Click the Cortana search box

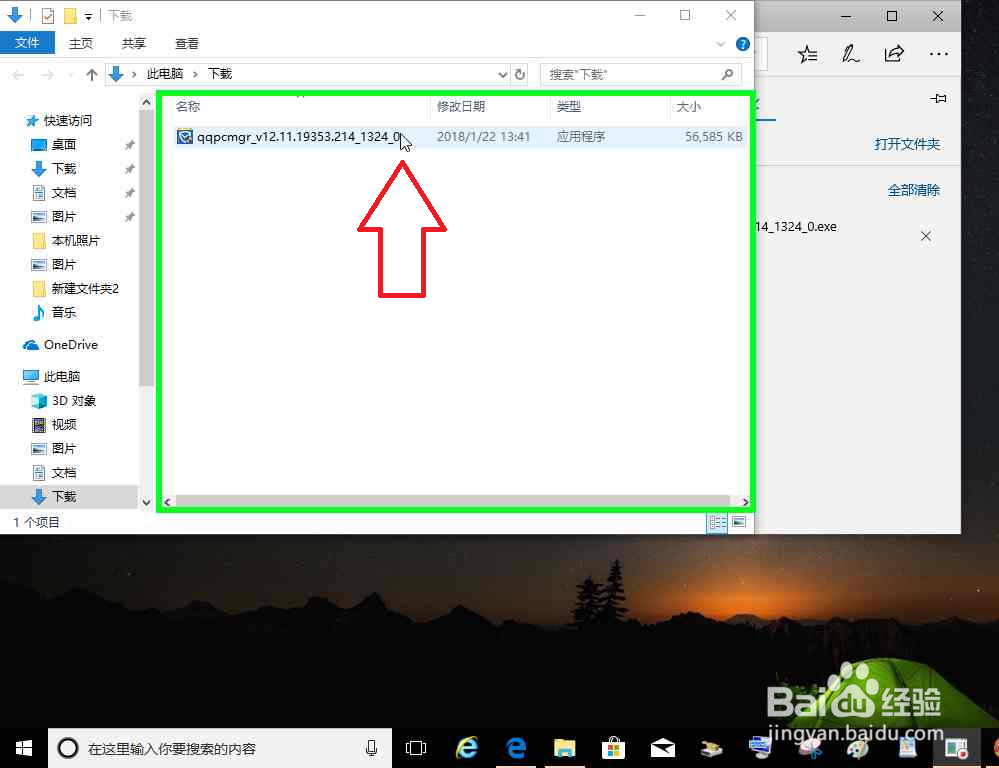point(220,748)
